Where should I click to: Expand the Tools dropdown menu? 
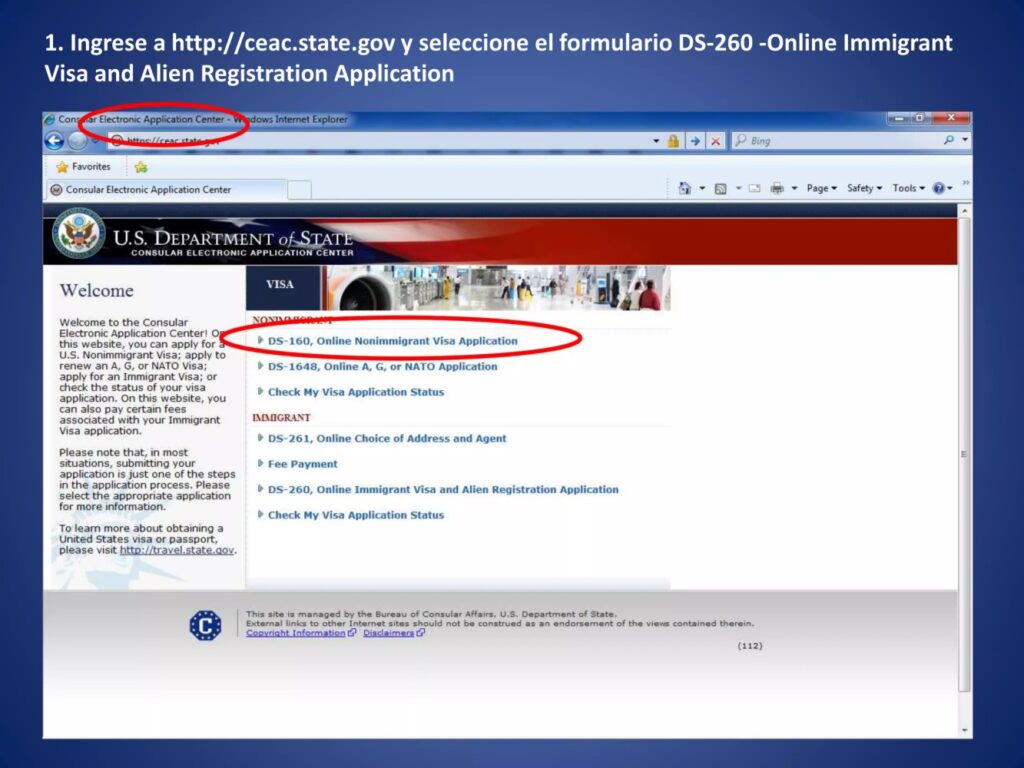[x=908, y=188]
